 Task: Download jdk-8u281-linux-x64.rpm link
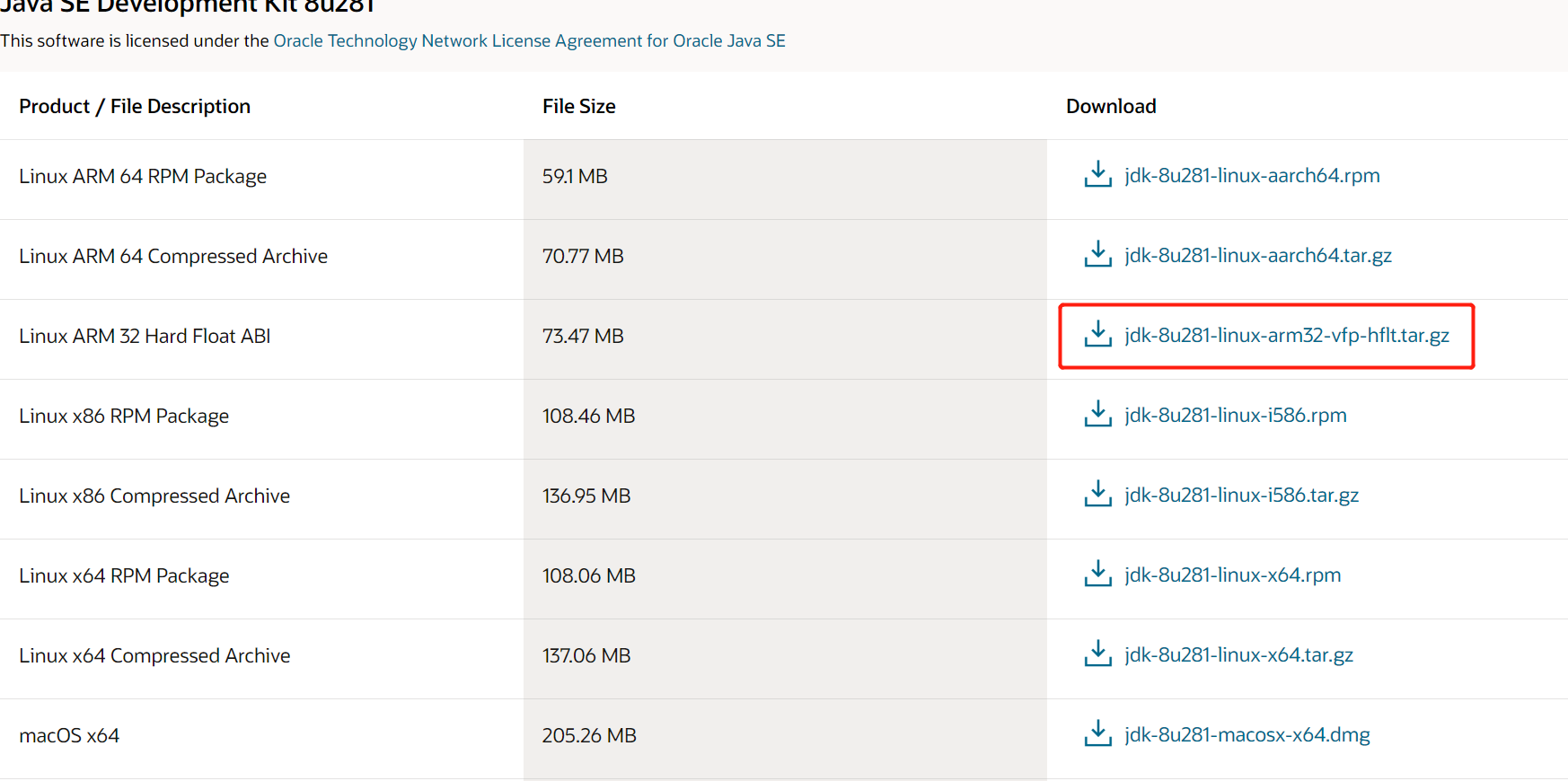click(x=1232, y=575)
